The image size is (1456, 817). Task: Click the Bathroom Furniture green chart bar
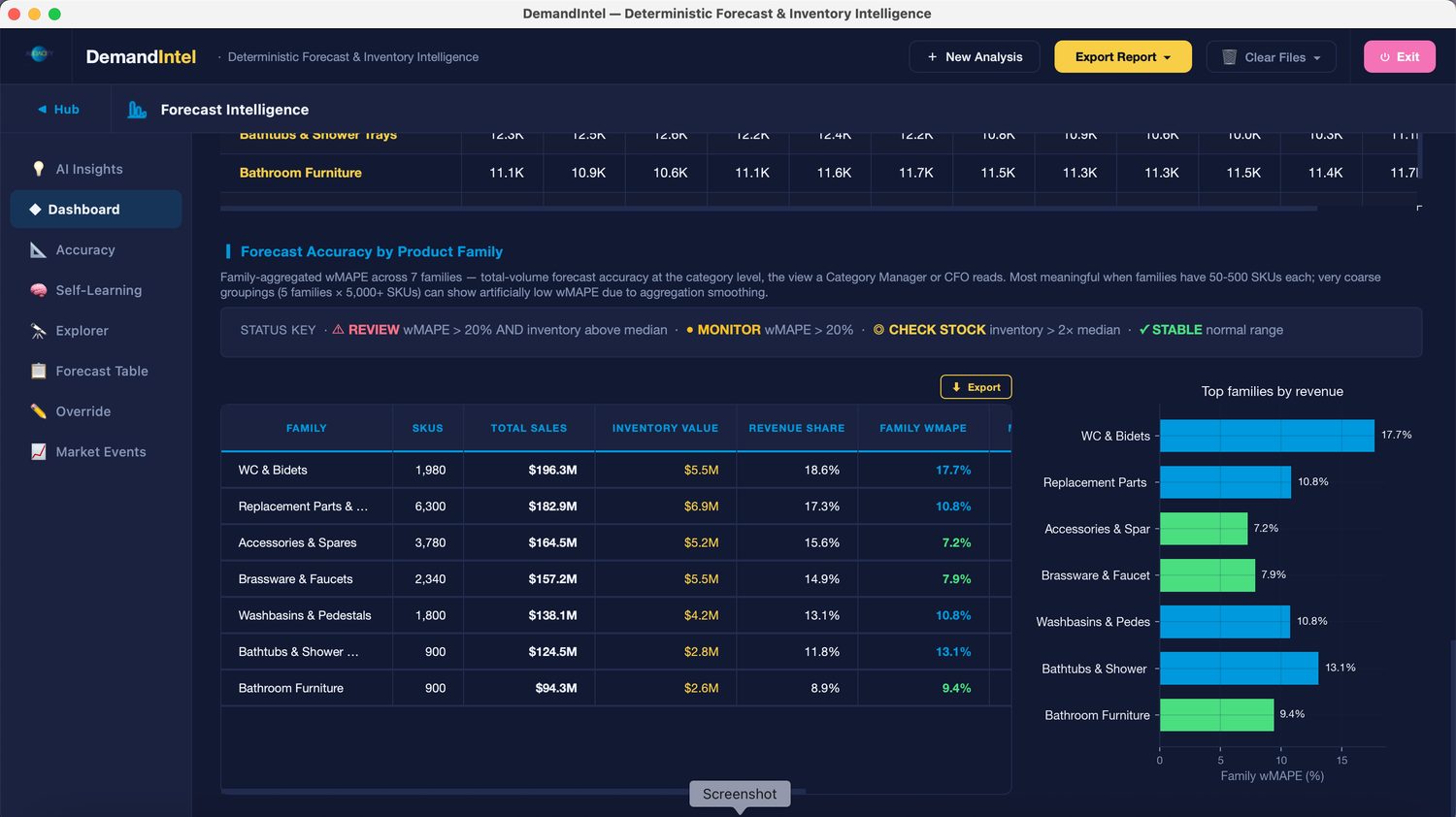pos(1216,715)
